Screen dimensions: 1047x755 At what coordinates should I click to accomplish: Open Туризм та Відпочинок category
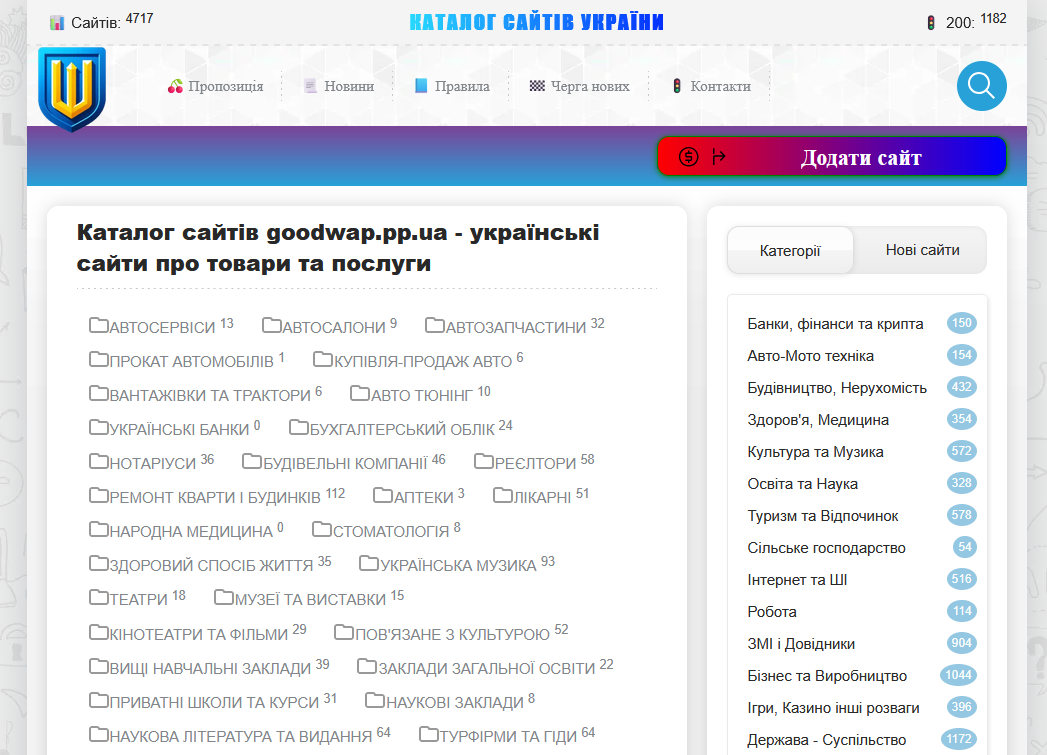pos(823,516)
